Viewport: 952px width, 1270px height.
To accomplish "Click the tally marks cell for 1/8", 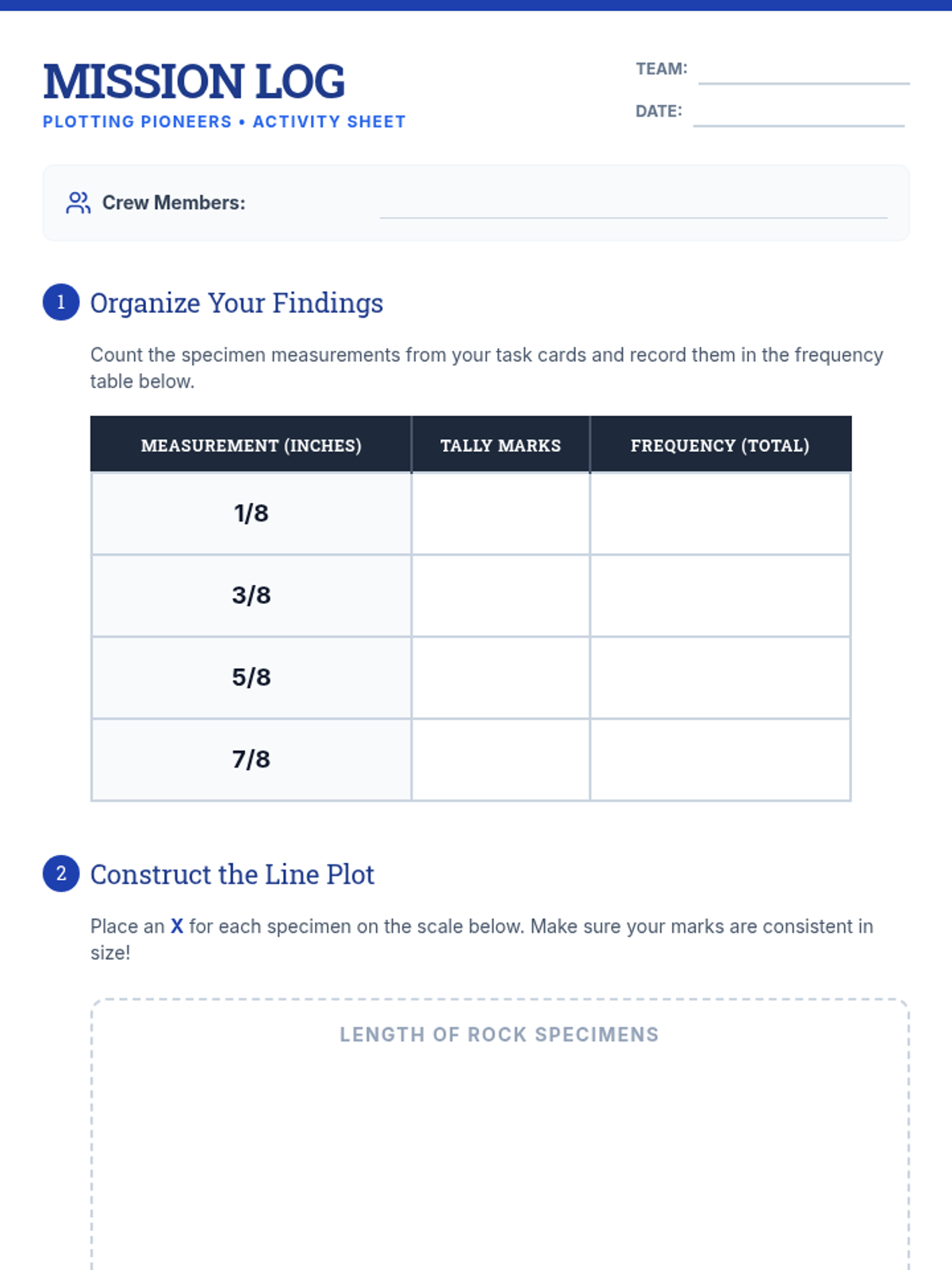I will click(501, 514).
